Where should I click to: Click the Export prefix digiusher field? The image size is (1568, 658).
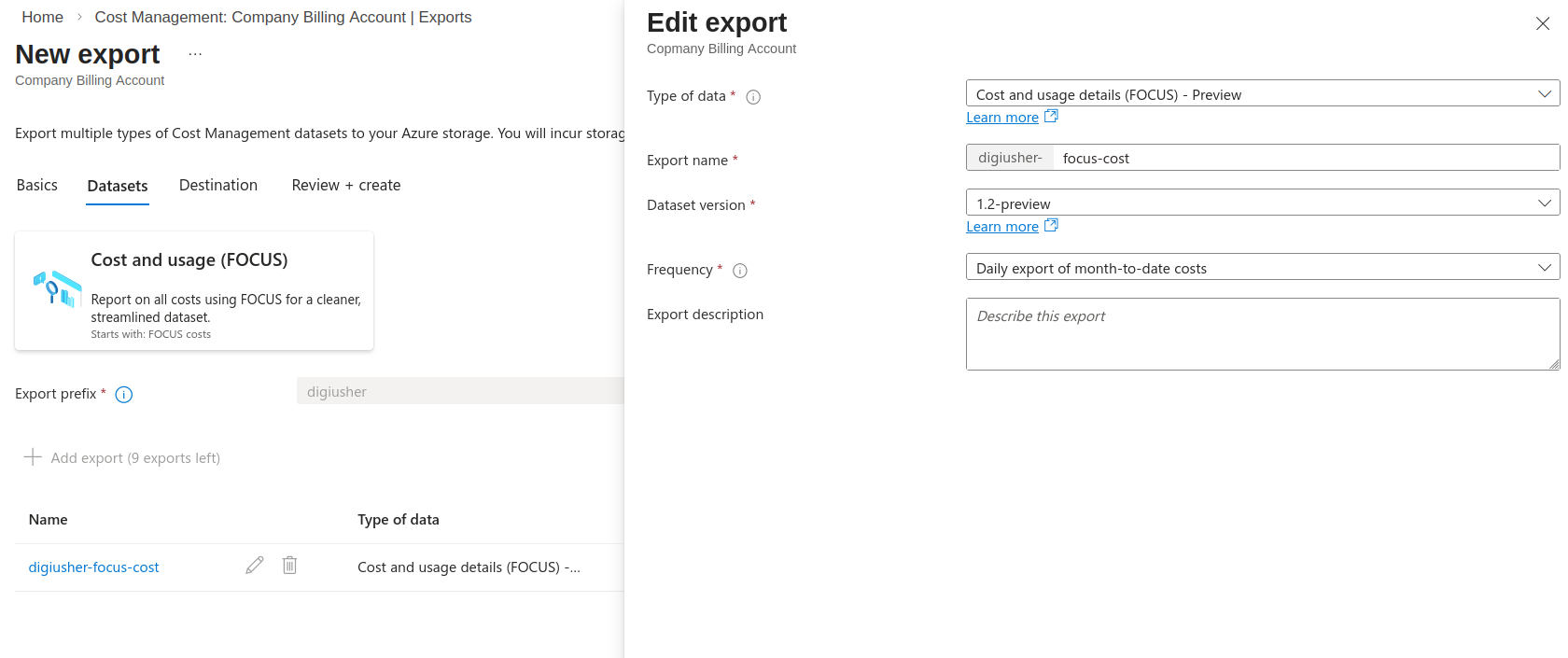click(x=460, y=391)
